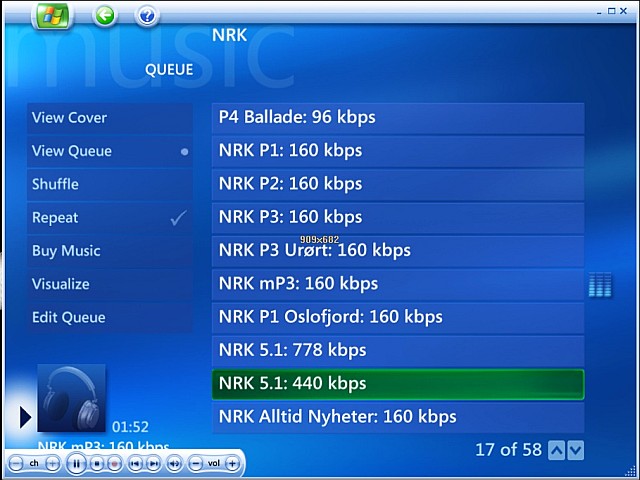The height and width of the screenshot is (480, 640).
Task: Raise volume with the vol plus button
Action: click(232, 464)
